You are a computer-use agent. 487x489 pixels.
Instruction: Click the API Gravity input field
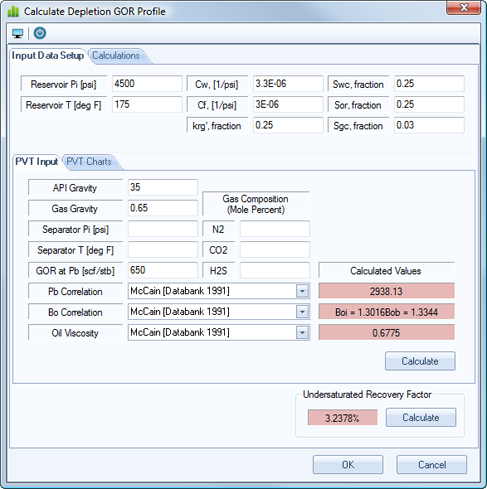163,187
